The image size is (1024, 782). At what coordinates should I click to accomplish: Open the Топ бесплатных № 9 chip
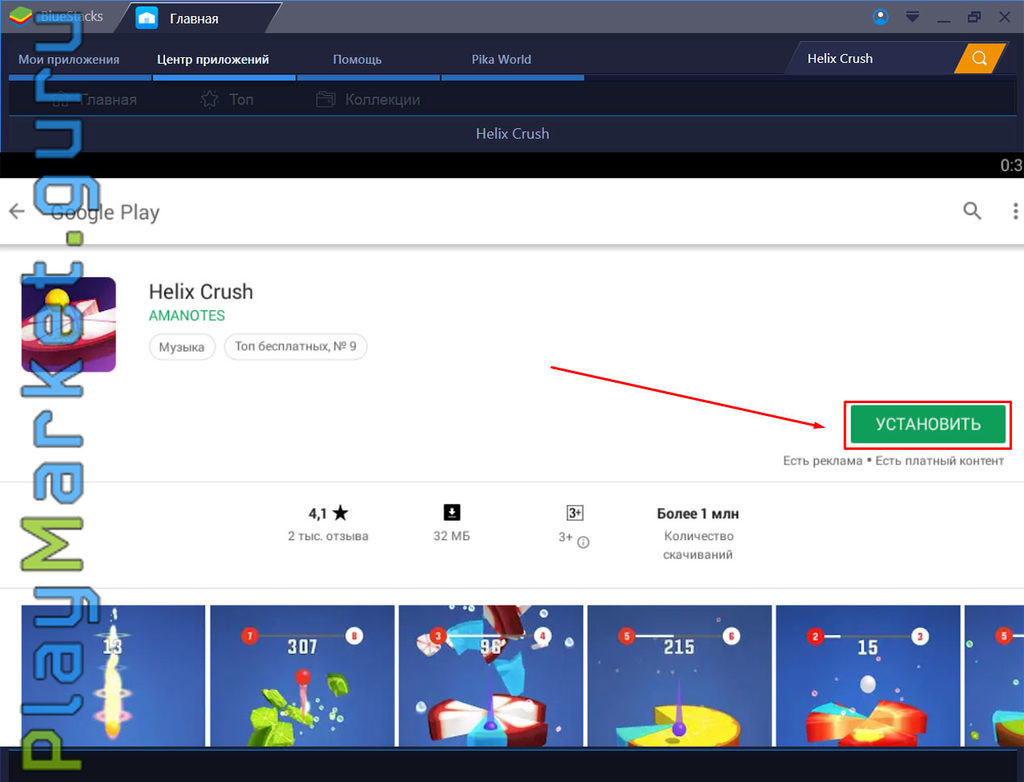pos(295,346)
